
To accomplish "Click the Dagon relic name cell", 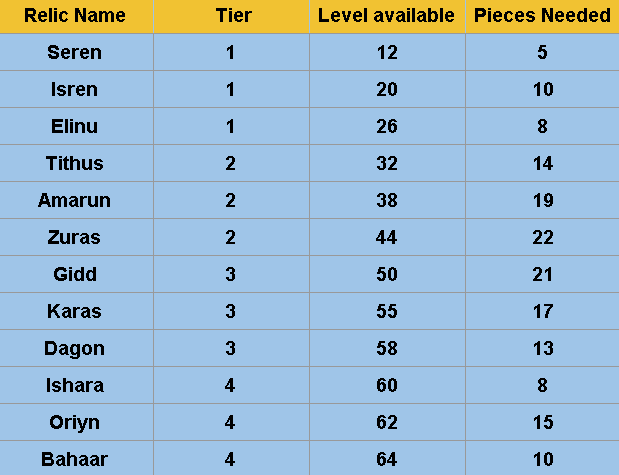I will click(75, 348).
